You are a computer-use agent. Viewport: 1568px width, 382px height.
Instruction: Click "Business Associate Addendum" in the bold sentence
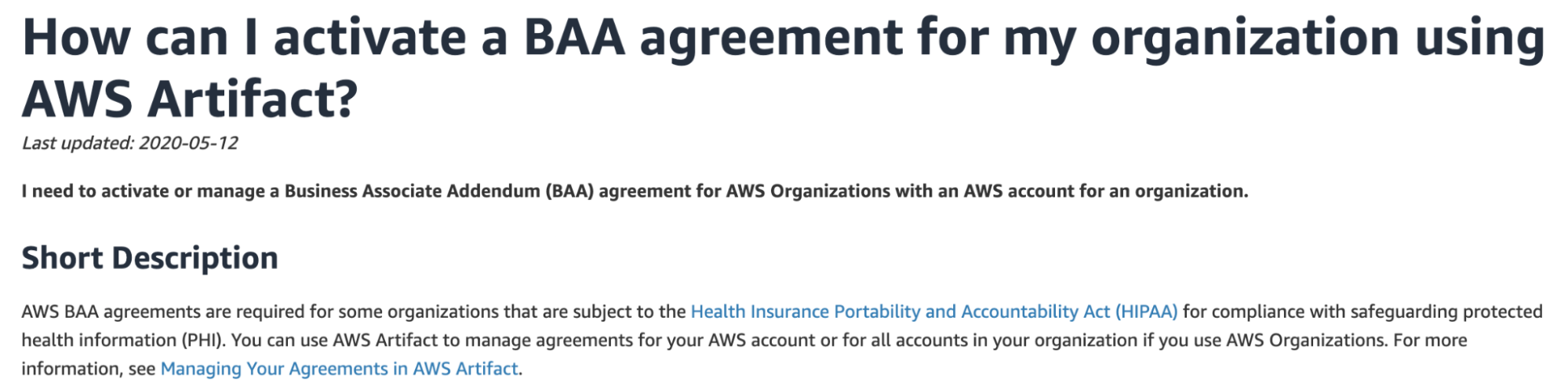[x=412, y=191]
